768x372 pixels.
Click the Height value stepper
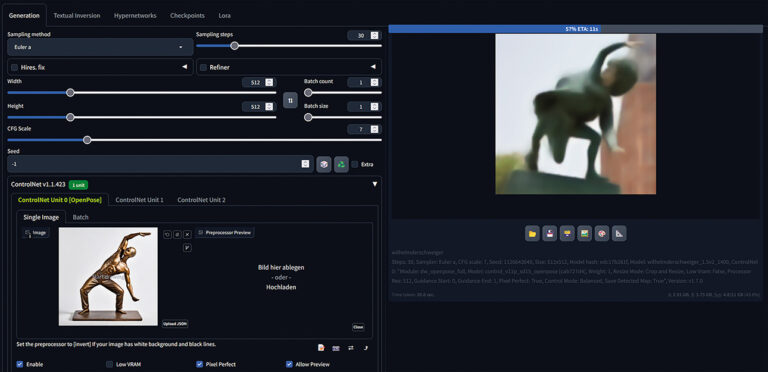[269, 107]
